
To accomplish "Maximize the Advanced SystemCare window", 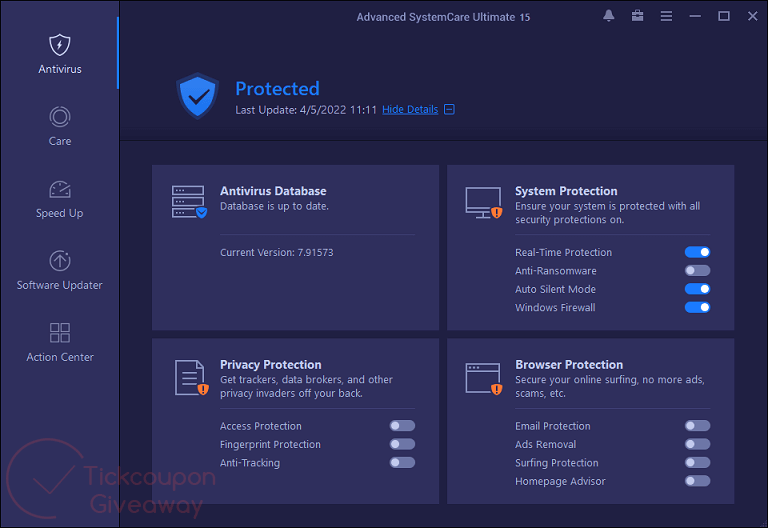I will click(724, 16).
